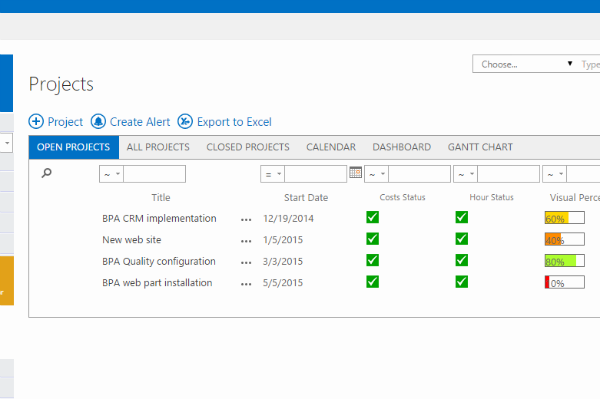Sort by the Costs Status column header

[402, 197]
